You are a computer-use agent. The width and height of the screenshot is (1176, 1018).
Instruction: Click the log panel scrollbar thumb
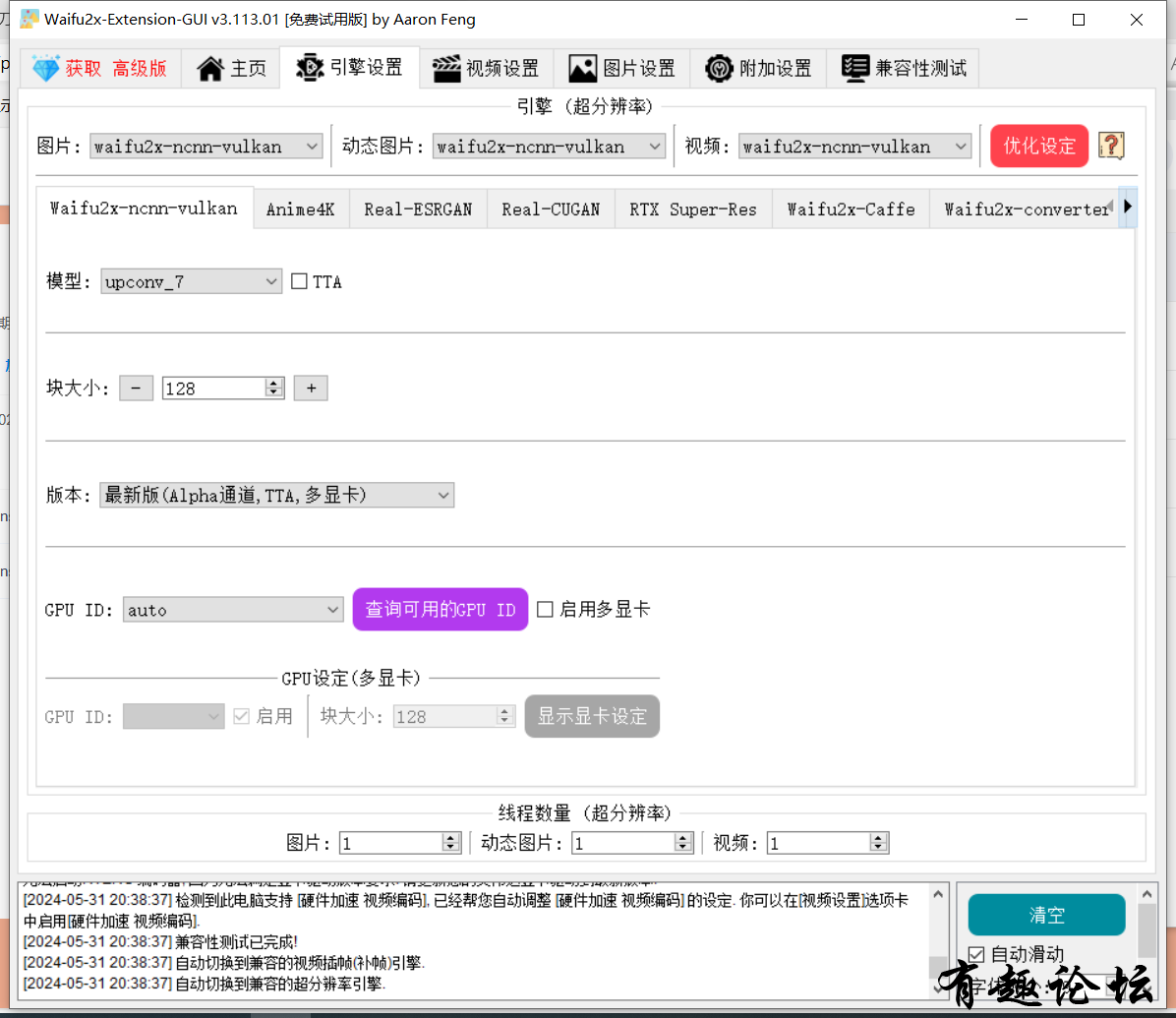(x=937, y=966)
